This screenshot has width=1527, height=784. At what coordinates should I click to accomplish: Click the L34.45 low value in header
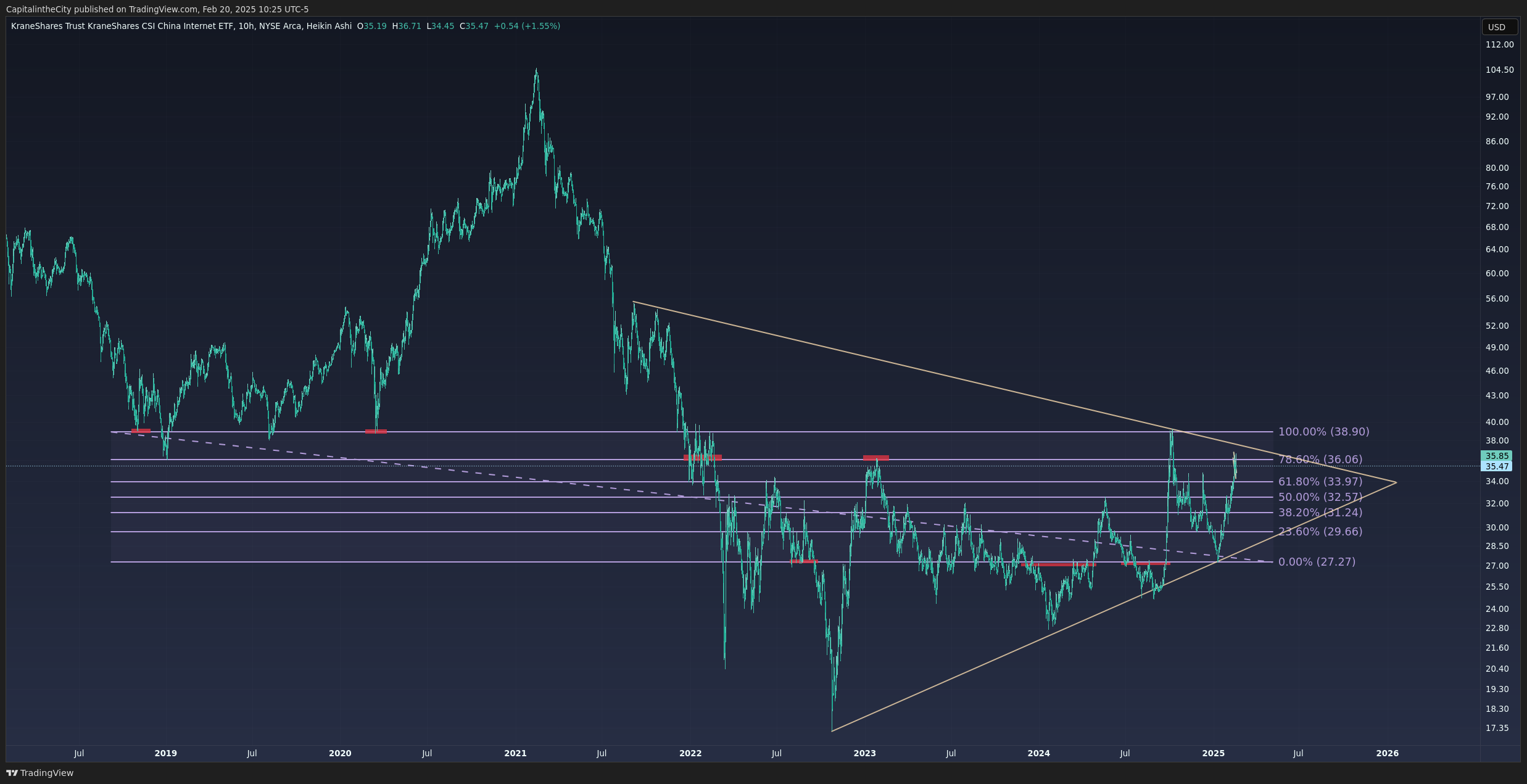441,26
